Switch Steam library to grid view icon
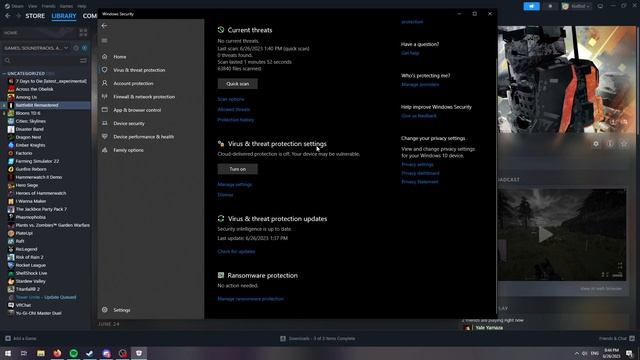Viewport: 640px width, 360px height. click(x=83, y=33)
